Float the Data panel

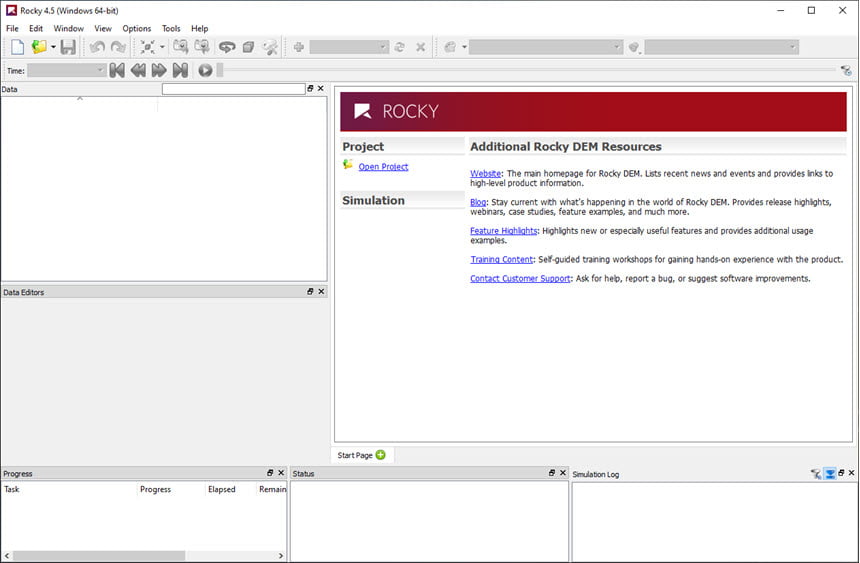310,88
